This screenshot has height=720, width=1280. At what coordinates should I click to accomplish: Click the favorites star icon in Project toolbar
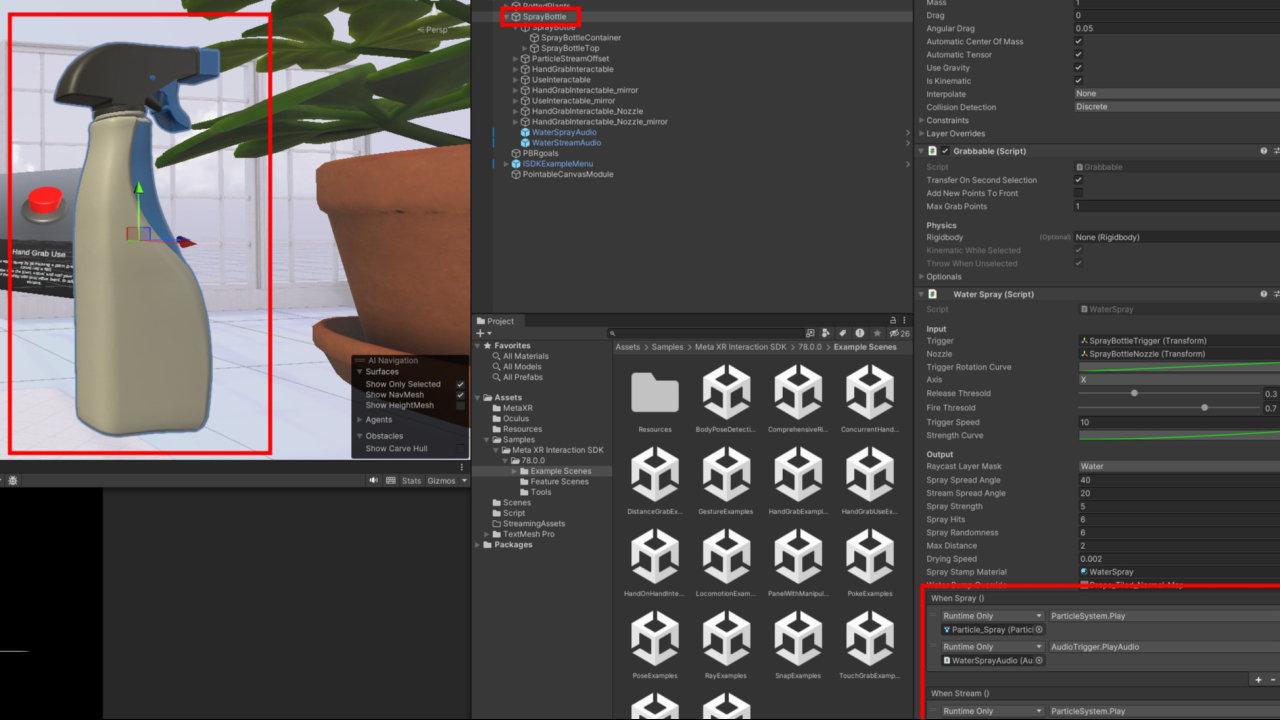[877, 333]
